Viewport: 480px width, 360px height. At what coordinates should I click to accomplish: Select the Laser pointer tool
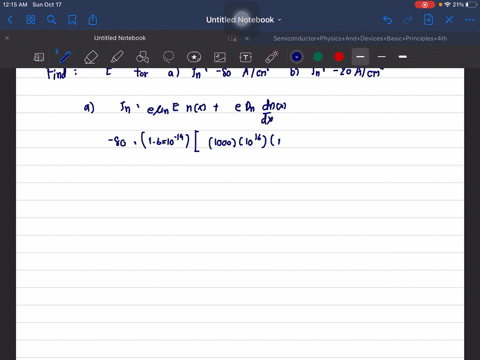coord(272,57)
